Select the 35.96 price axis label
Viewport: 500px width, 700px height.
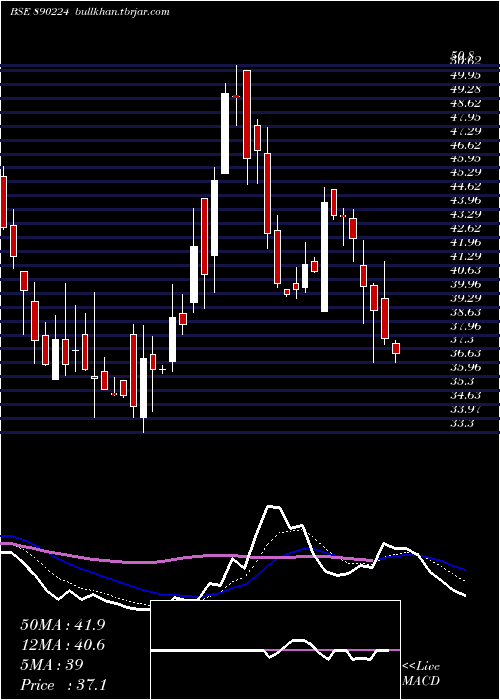click(x=466, y=367)
